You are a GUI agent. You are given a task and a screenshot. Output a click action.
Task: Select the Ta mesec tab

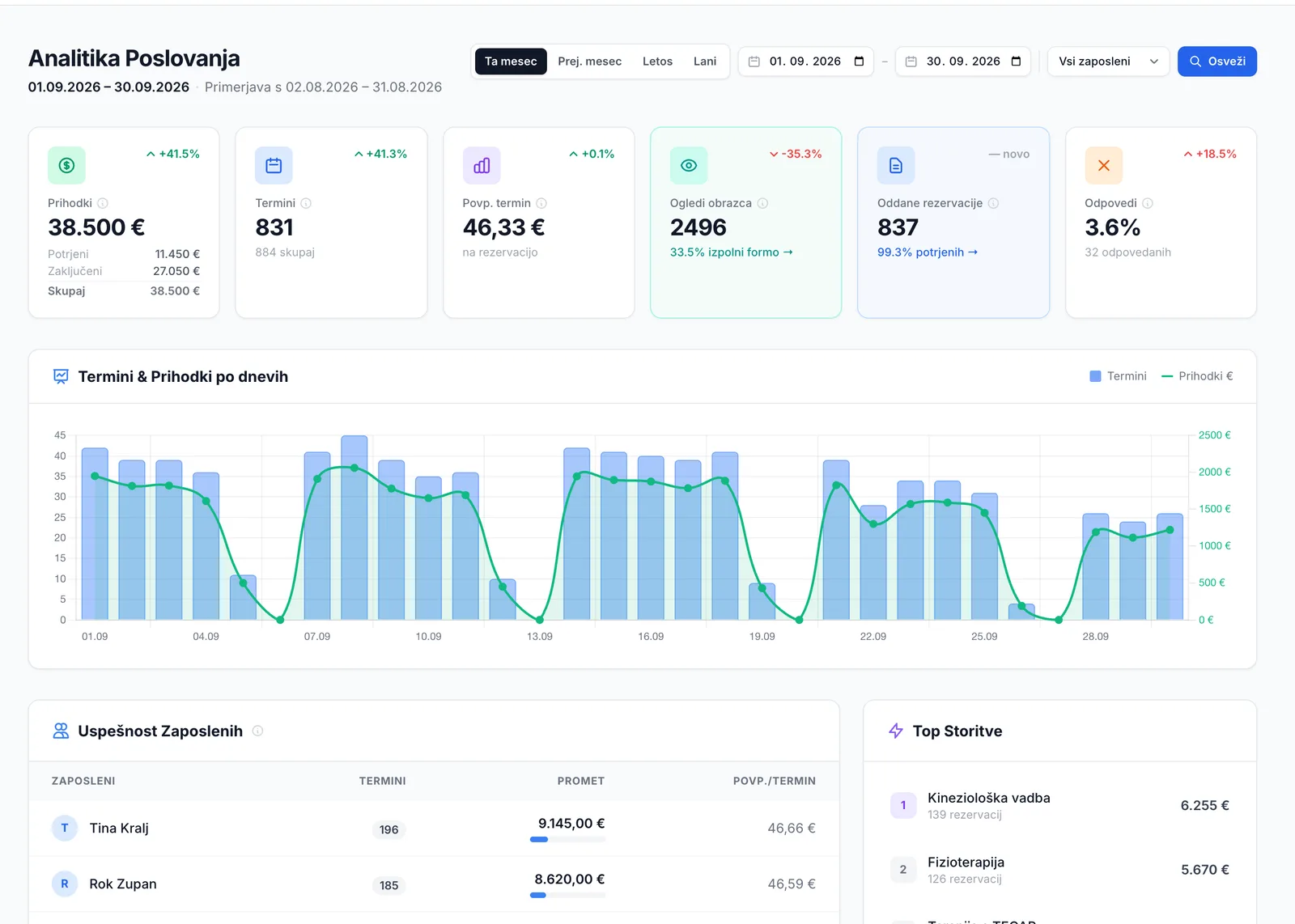coord(511,61)
